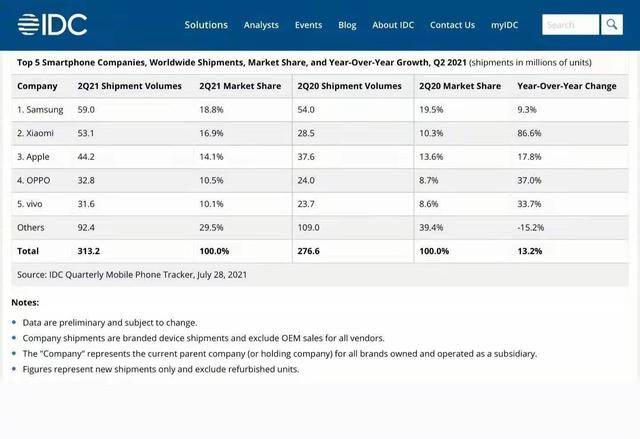
Task: Click Others' 92.4 shipment value
Action: point(86,227)
